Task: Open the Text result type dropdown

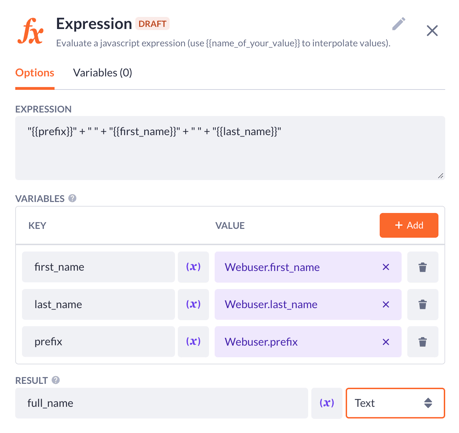Action: (x=395, y=403)
